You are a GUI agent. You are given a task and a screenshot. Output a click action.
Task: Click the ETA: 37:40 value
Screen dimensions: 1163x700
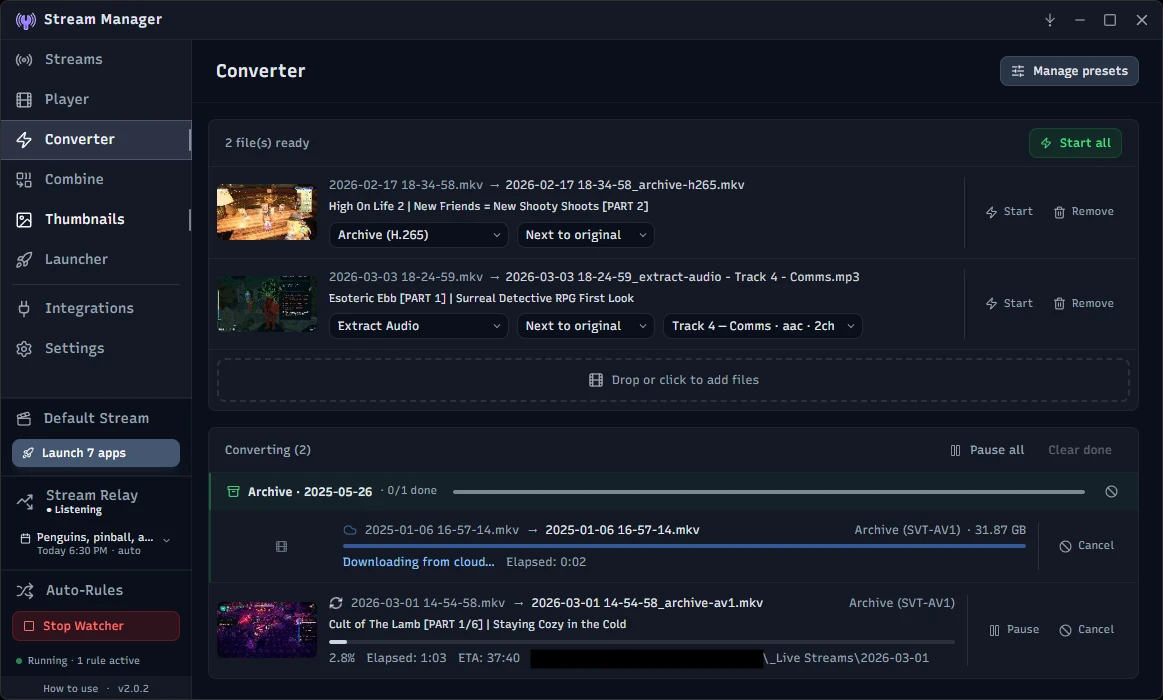point(489,658)
